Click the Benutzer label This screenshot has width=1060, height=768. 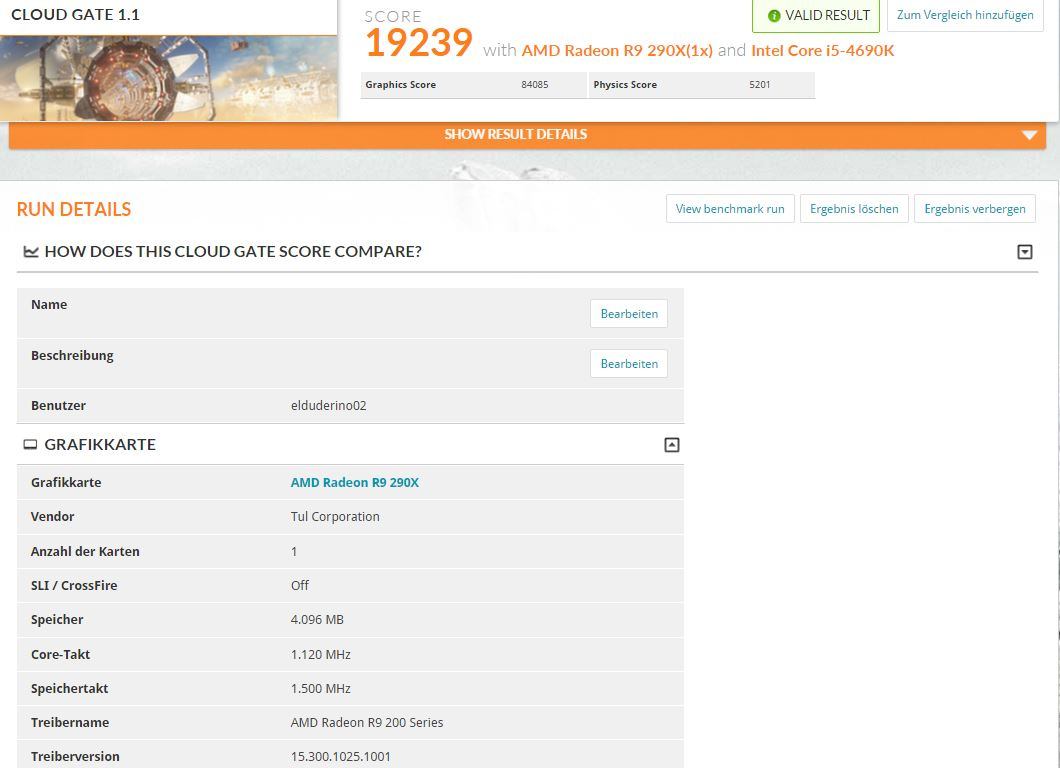[x=58, y=406]
